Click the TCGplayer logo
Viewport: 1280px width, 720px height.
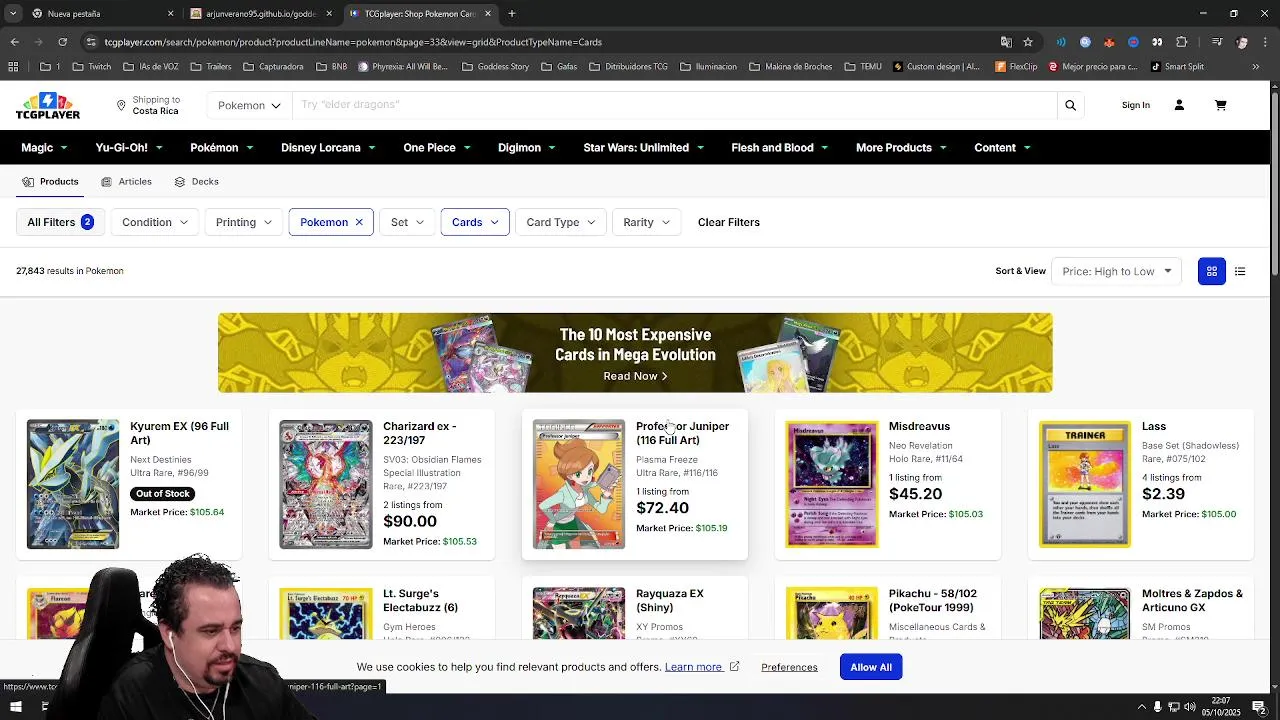tap(48, 105)
